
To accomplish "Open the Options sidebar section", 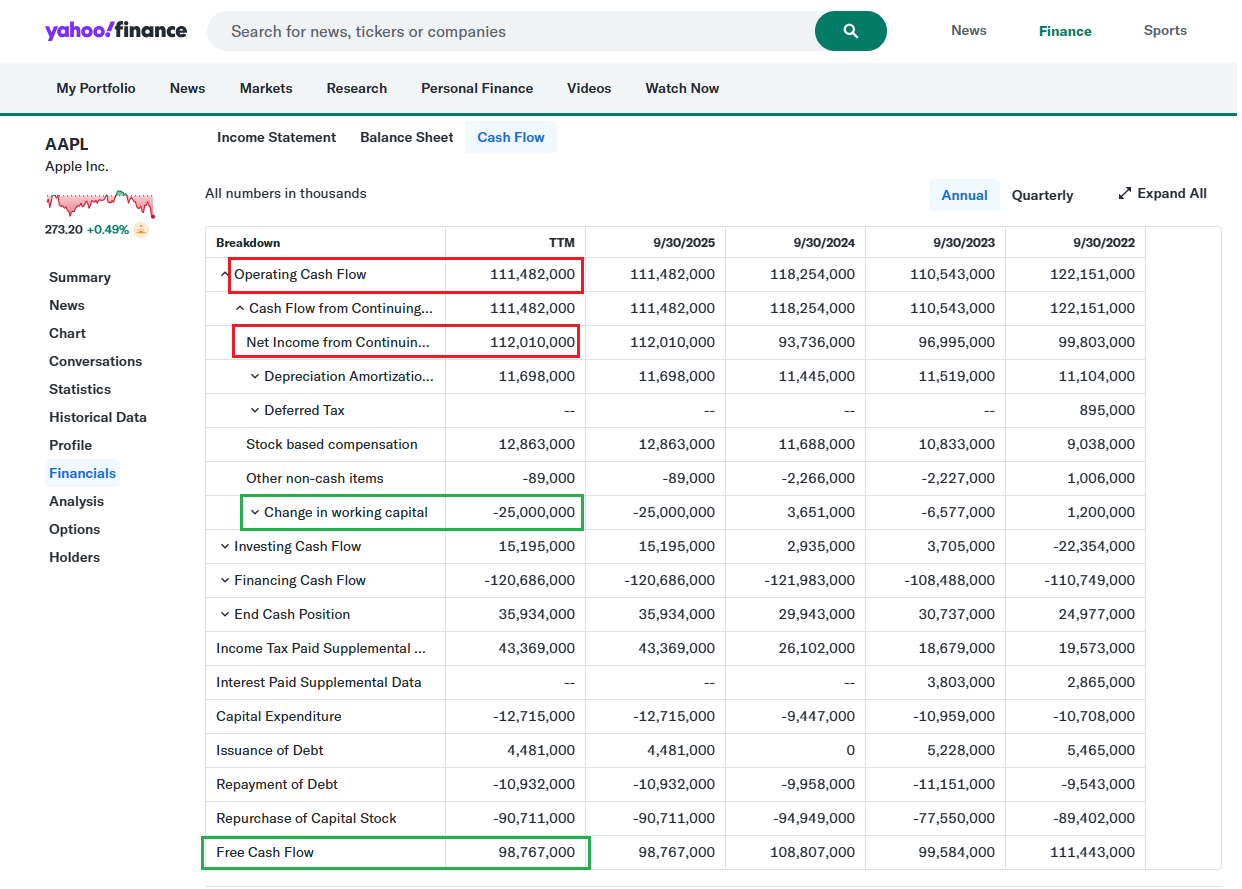I will [74, 529].
